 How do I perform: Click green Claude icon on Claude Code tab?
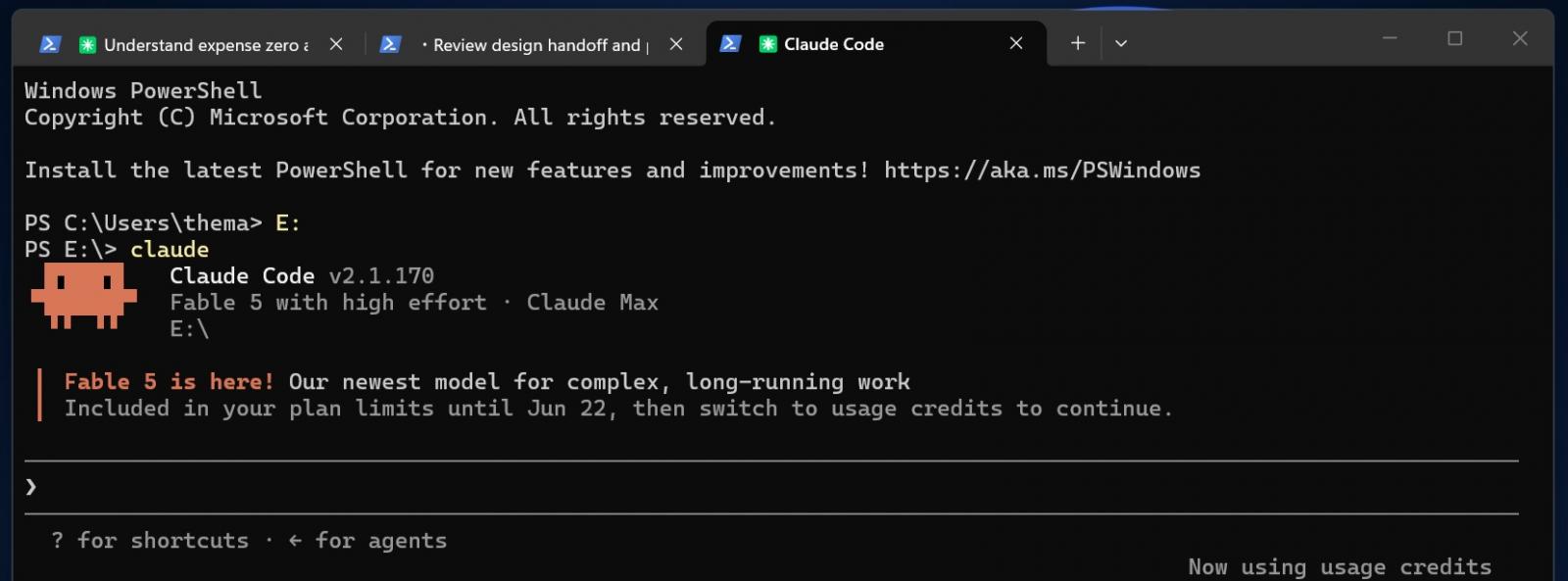tap(768, 43)
